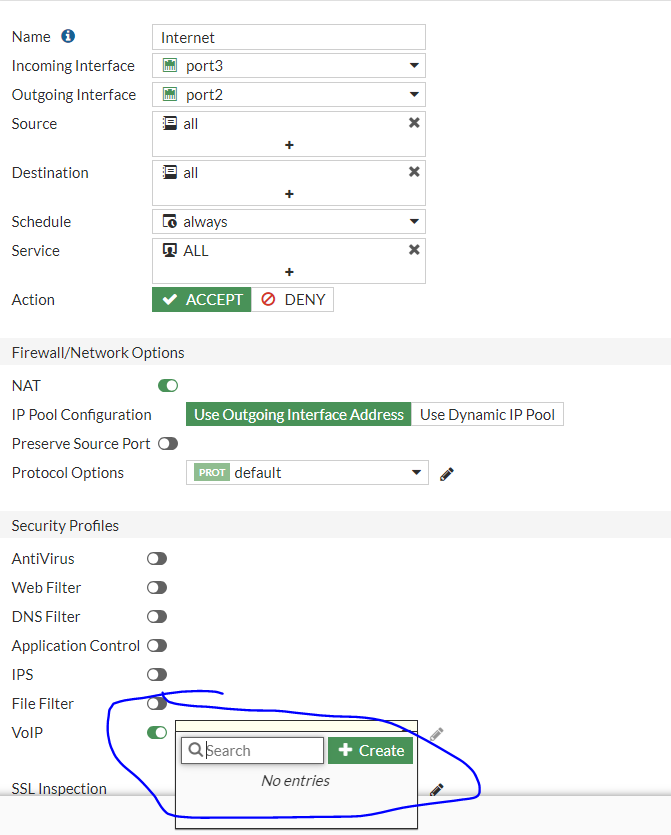Screen dimensions: 671x835
Task: Add a new Source address entry
Action: [x=289, y=145]
